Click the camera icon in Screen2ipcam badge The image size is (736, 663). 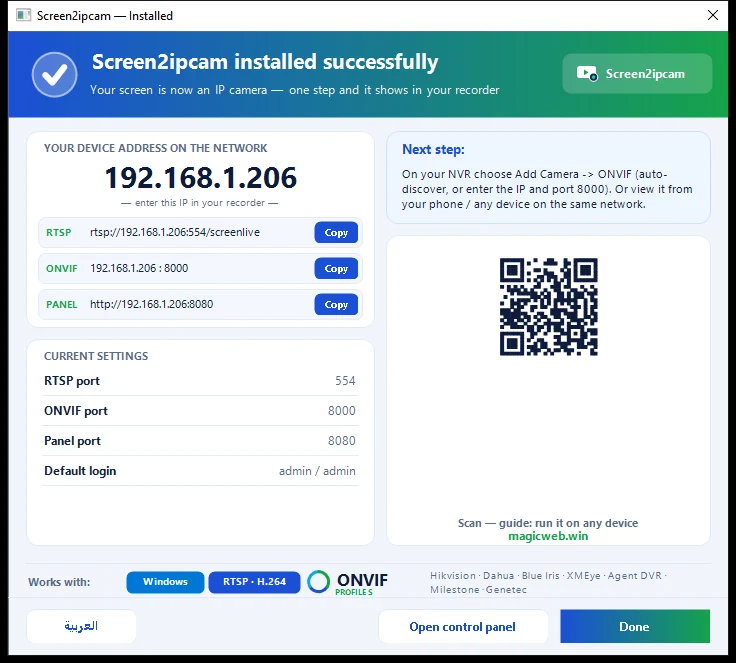[587, 74]
